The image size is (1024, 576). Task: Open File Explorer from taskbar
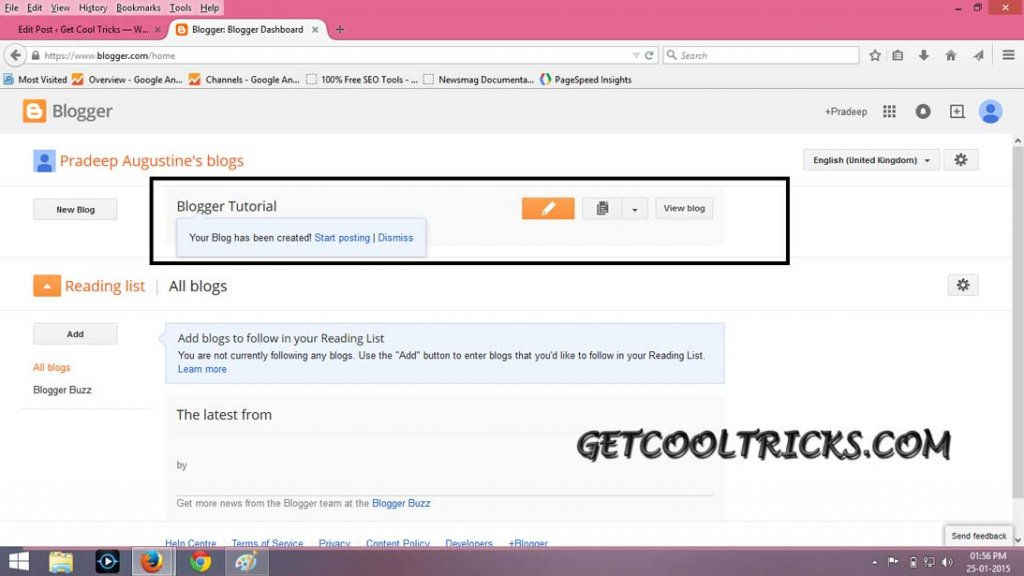tap(61, 562)
